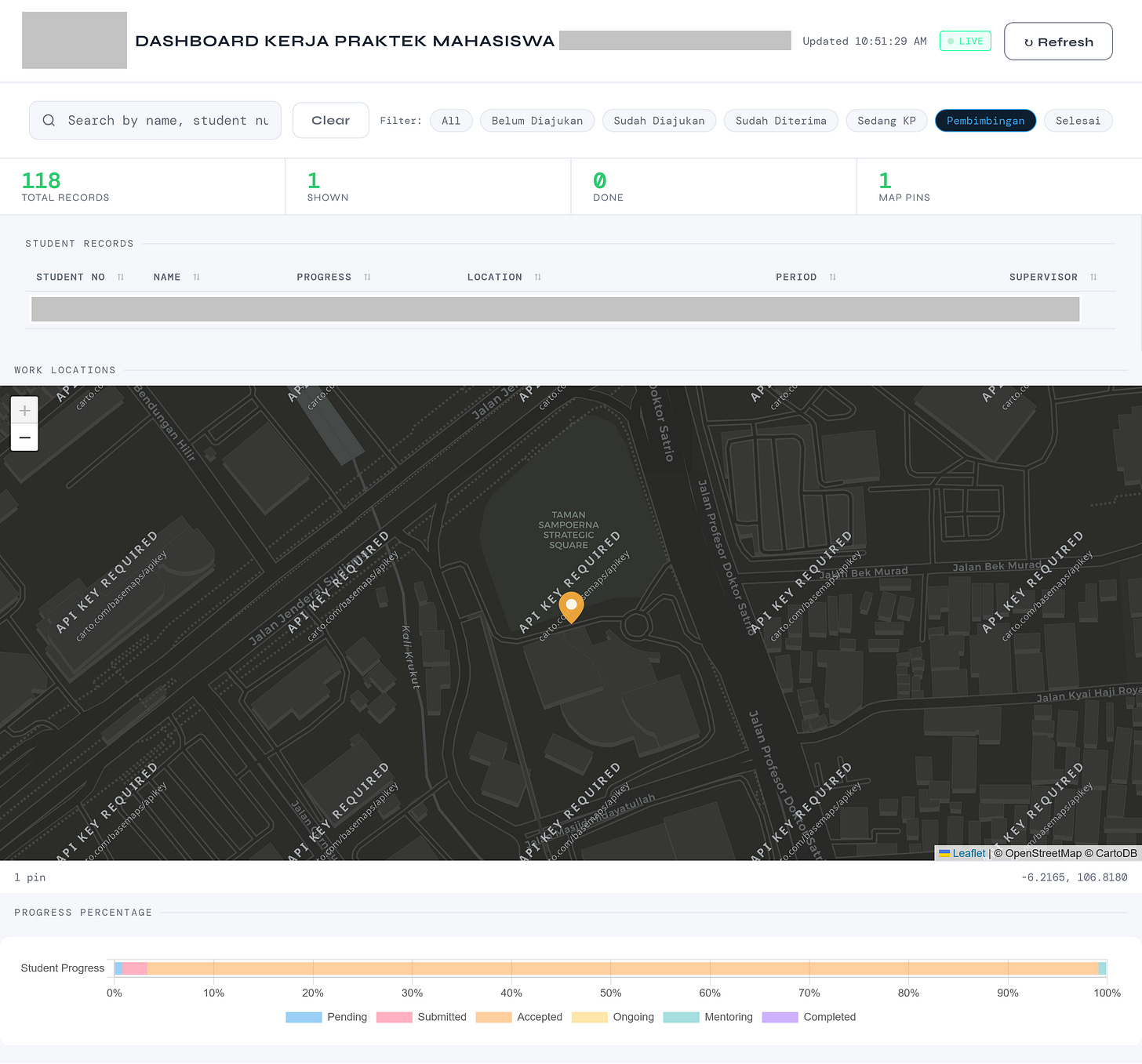Toggle Pending legend swatch

click(x=304, y=1017)
